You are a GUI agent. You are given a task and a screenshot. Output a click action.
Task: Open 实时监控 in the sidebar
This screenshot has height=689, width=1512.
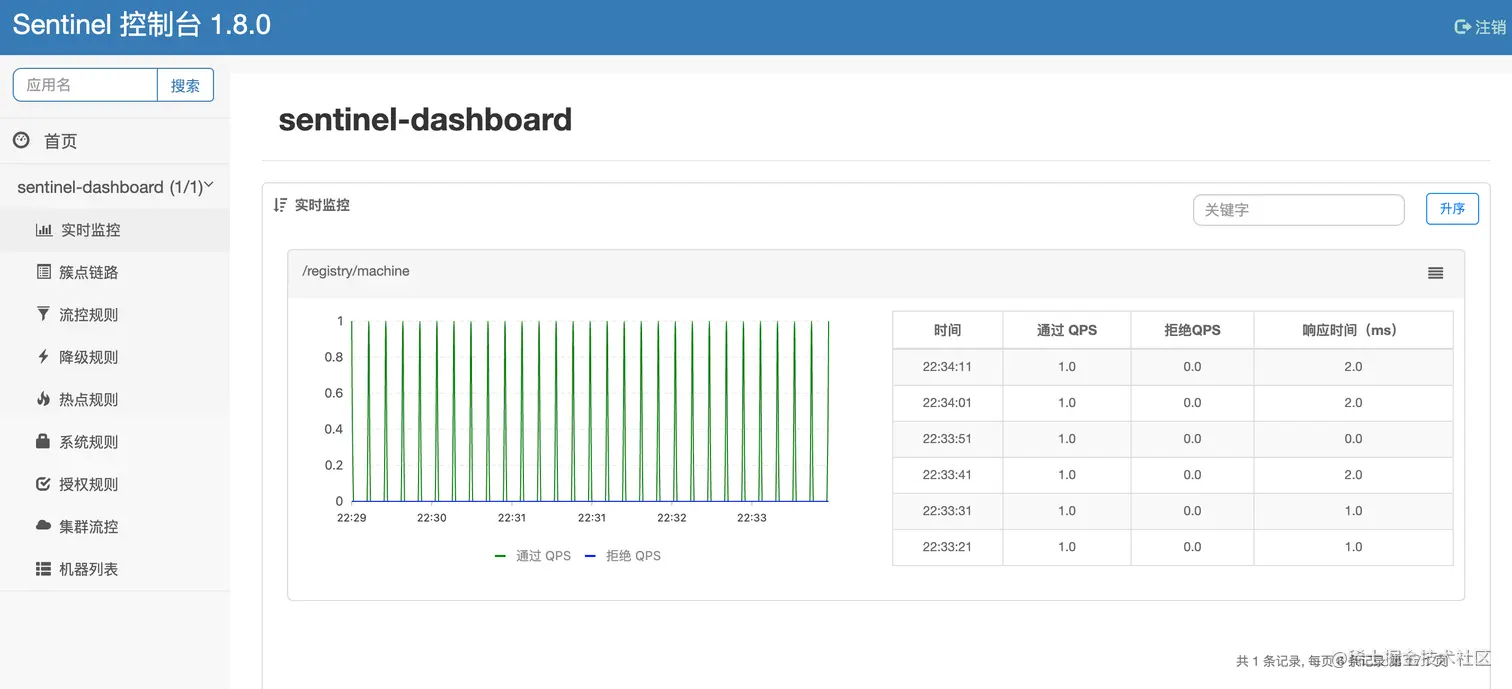click(x=115, y=230)
